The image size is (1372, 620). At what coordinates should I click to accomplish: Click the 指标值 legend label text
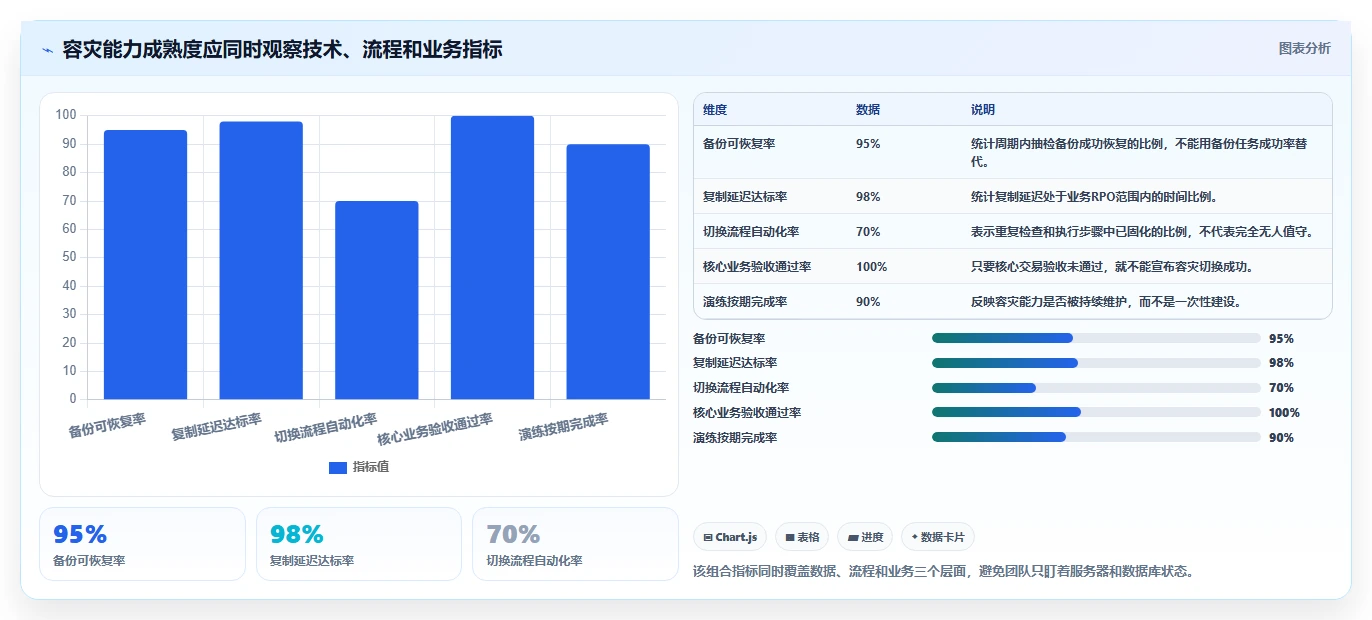371,467
